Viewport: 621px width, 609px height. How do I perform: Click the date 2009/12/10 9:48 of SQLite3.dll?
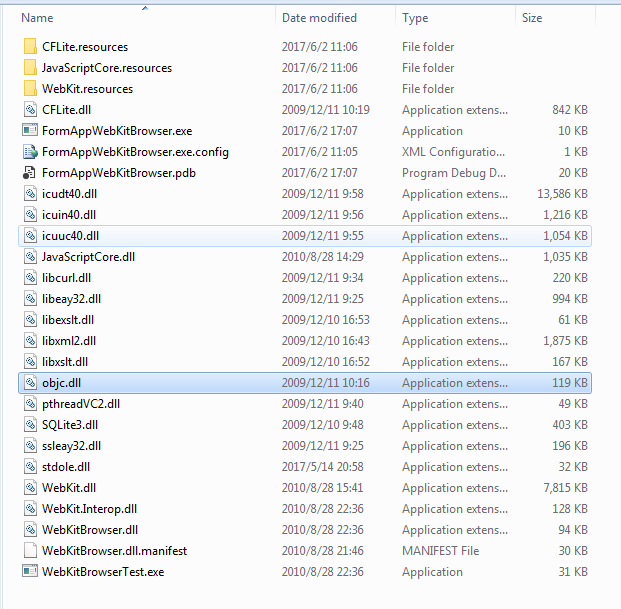click(322, 424)
